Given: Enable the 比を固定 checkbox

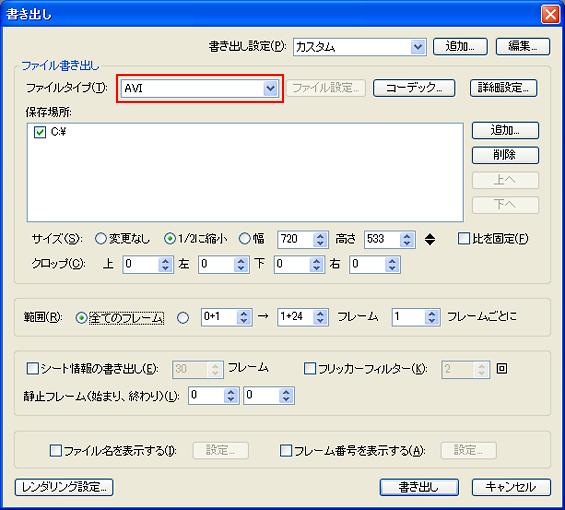Looking at the screenshot, I should click(x=464, y=239).
